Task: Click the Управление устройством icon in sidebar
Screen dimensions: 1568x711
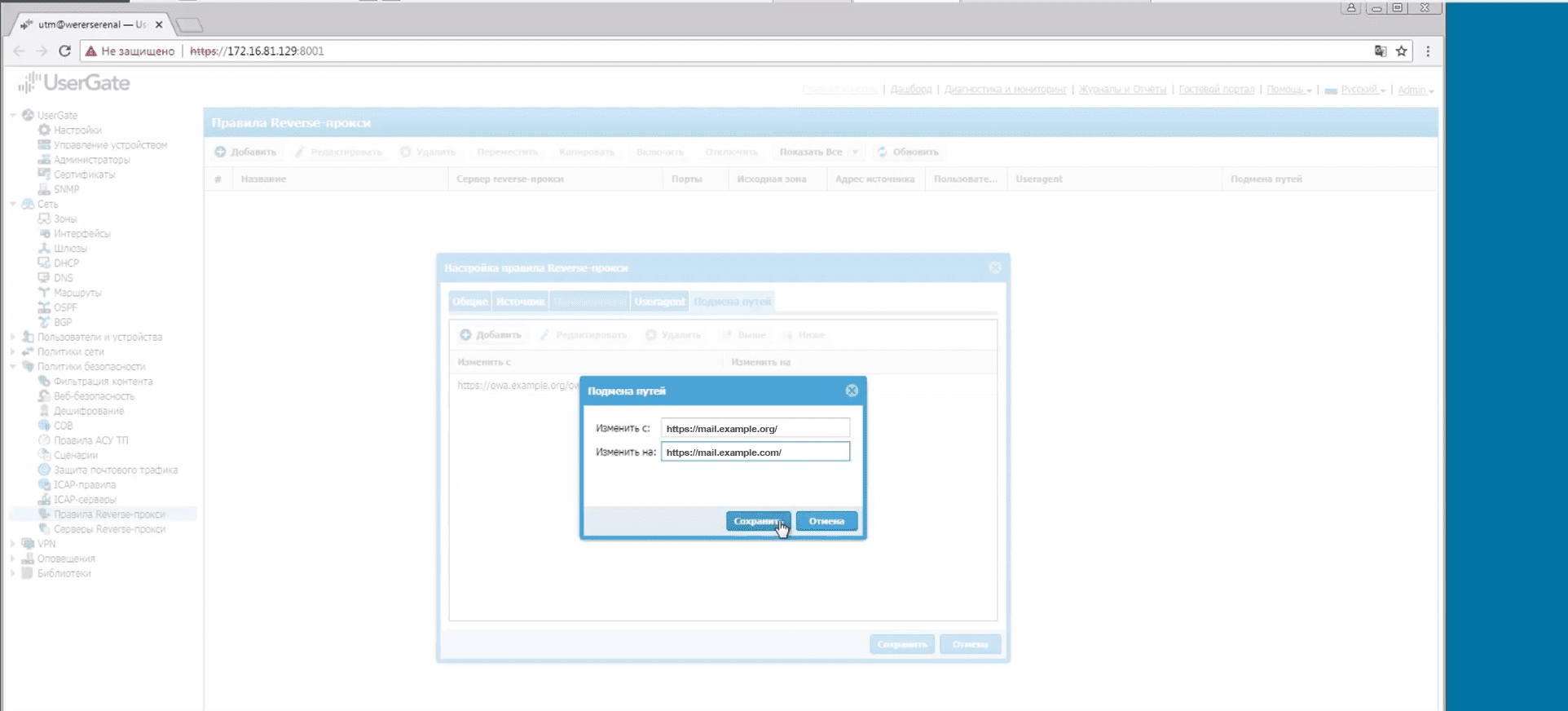Action: point(45,144)
